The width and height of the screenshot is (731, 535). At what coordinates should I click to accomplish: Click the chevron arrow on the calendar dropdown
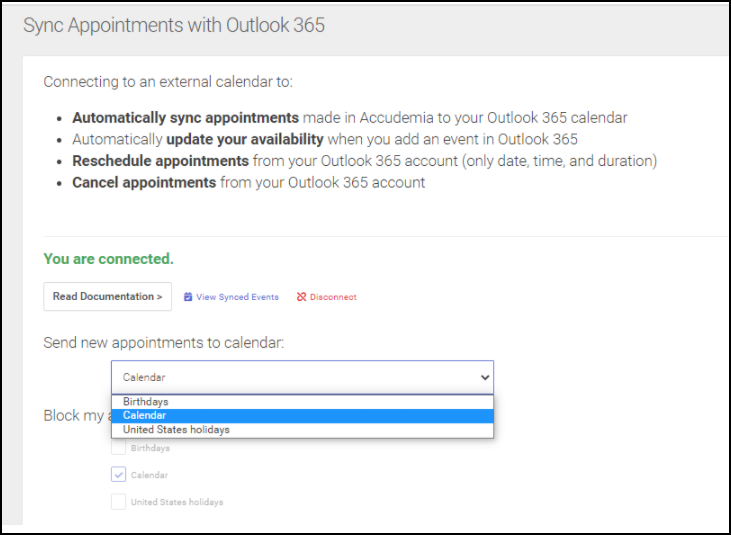pos(485,377)
